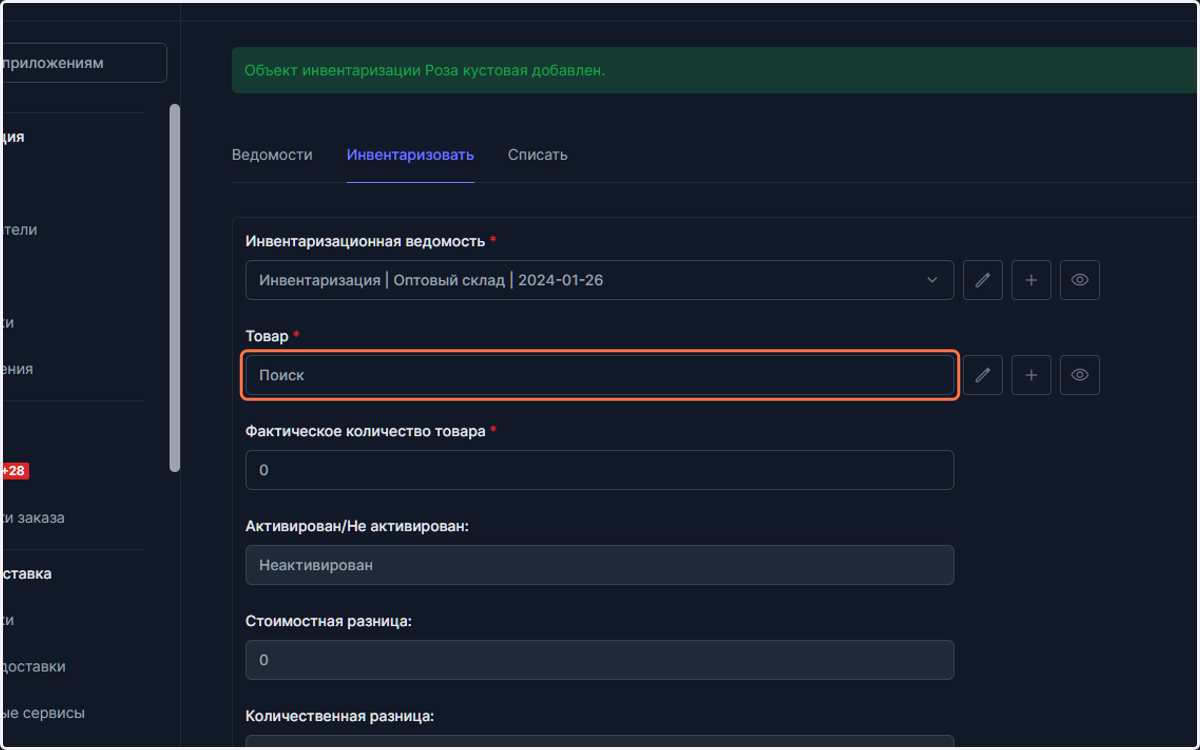Select the Инвентаризовать tab
The width and height of the screenshot is (1200, 750).
pos(410,155)
